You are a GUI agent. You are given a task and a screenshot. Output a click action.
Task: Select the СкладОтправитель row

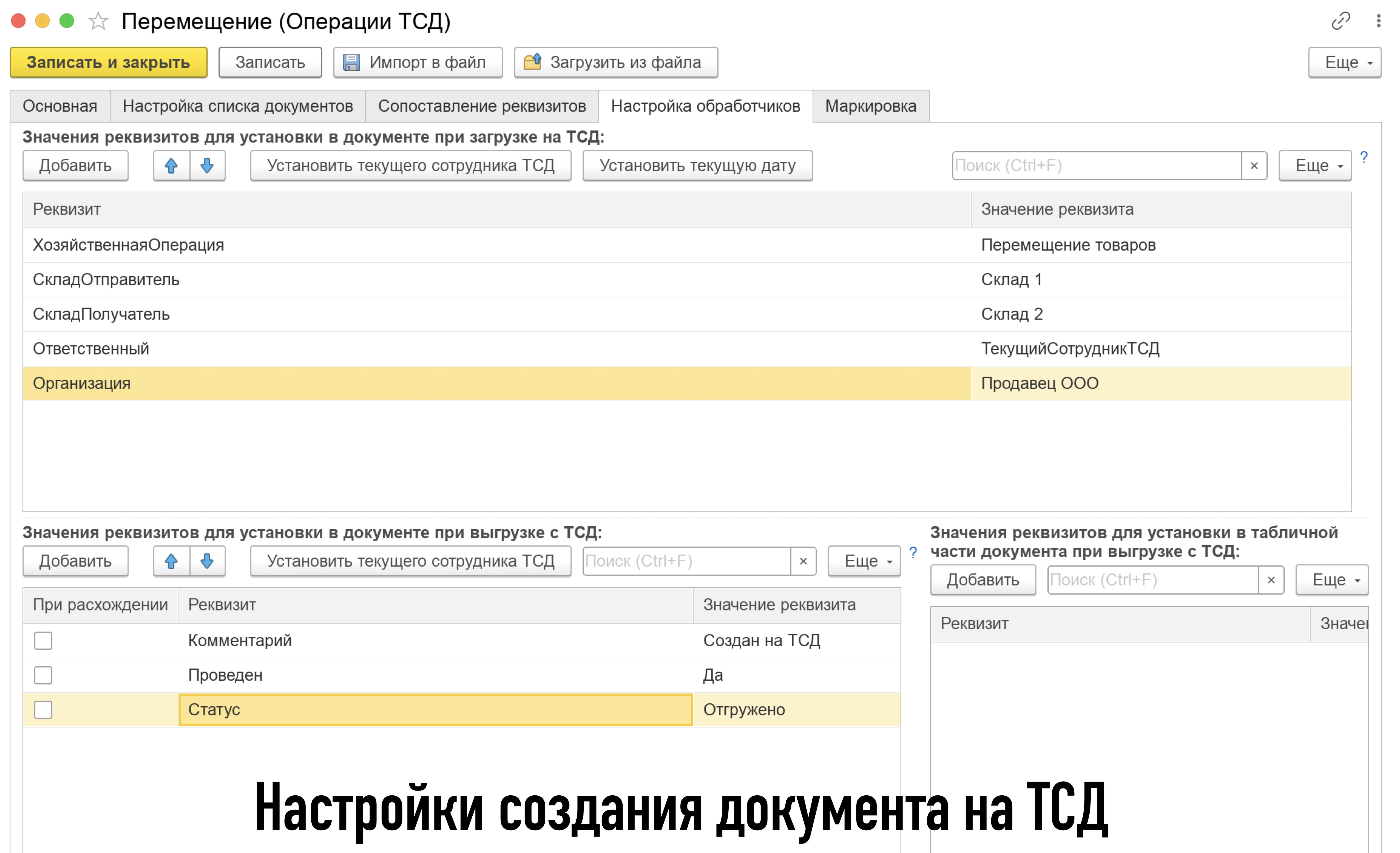687,280
